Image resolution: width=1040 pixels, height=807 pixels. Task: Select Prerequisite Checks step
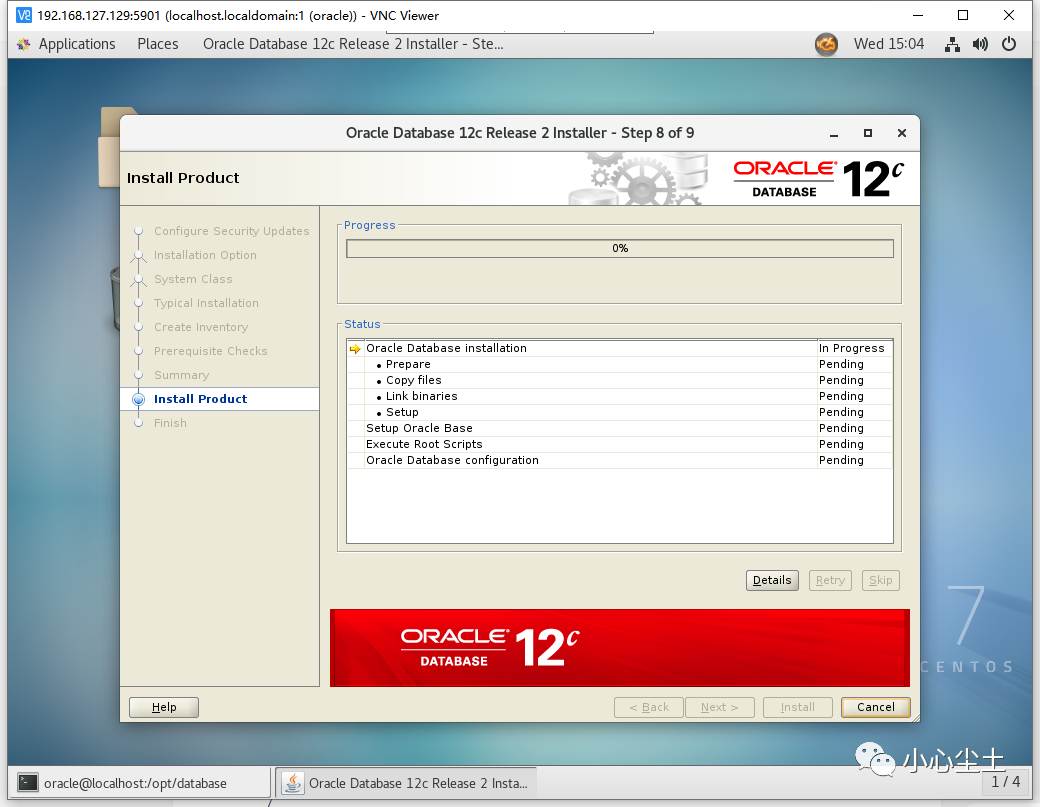(210, 351)
